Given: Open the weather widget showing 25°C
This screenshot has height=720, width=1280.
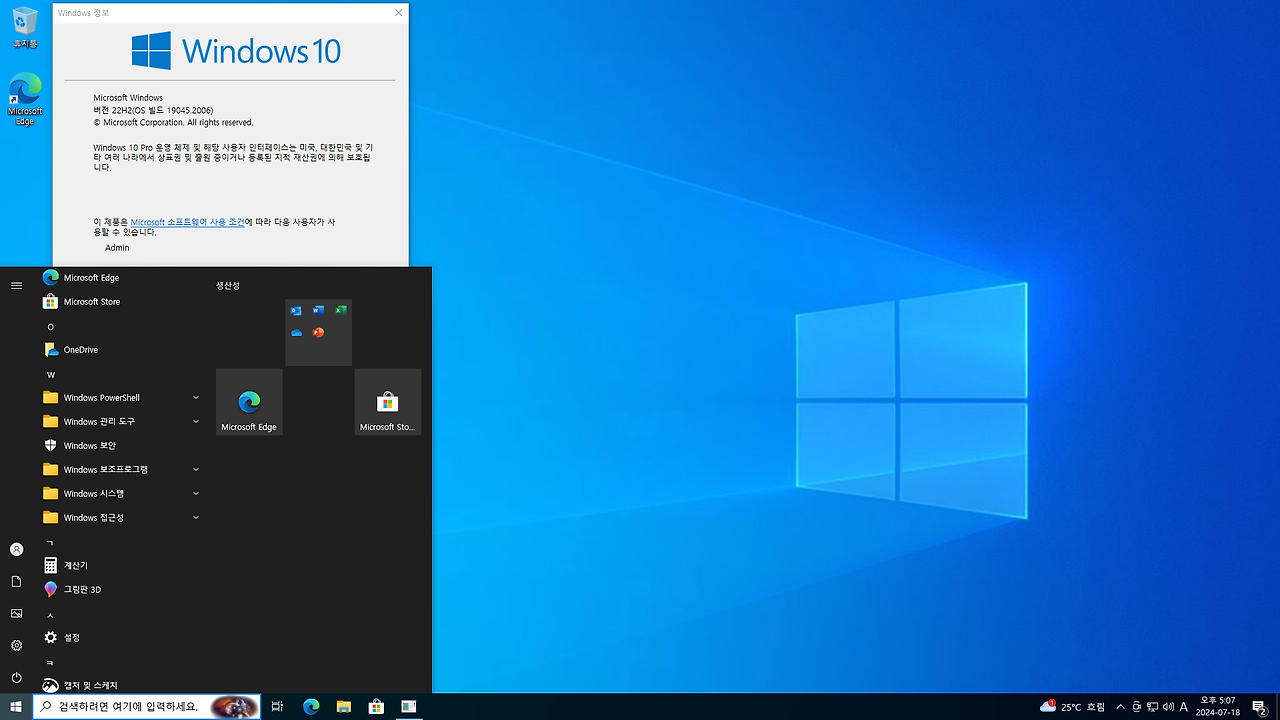Looking at the screenshot, I should (x=1073, y=707).
